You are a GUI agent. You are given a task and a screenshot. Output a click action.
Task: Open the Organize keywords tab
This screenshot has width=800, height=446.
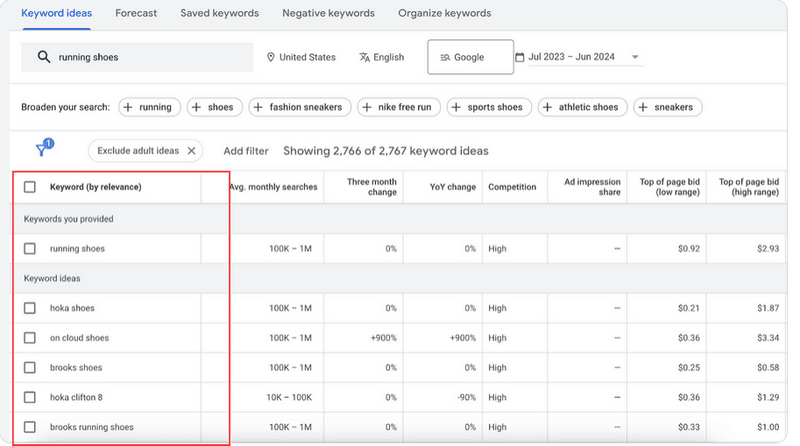click(445, 13)
